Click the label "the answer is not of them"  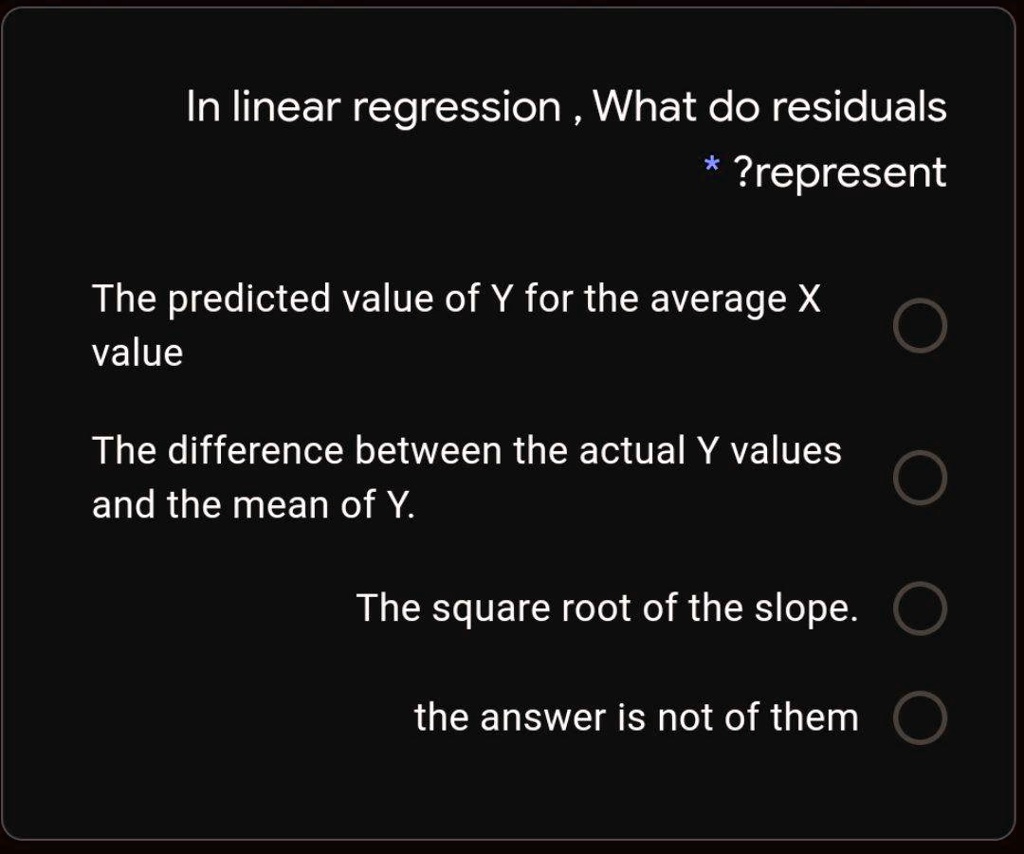(634, 716)
